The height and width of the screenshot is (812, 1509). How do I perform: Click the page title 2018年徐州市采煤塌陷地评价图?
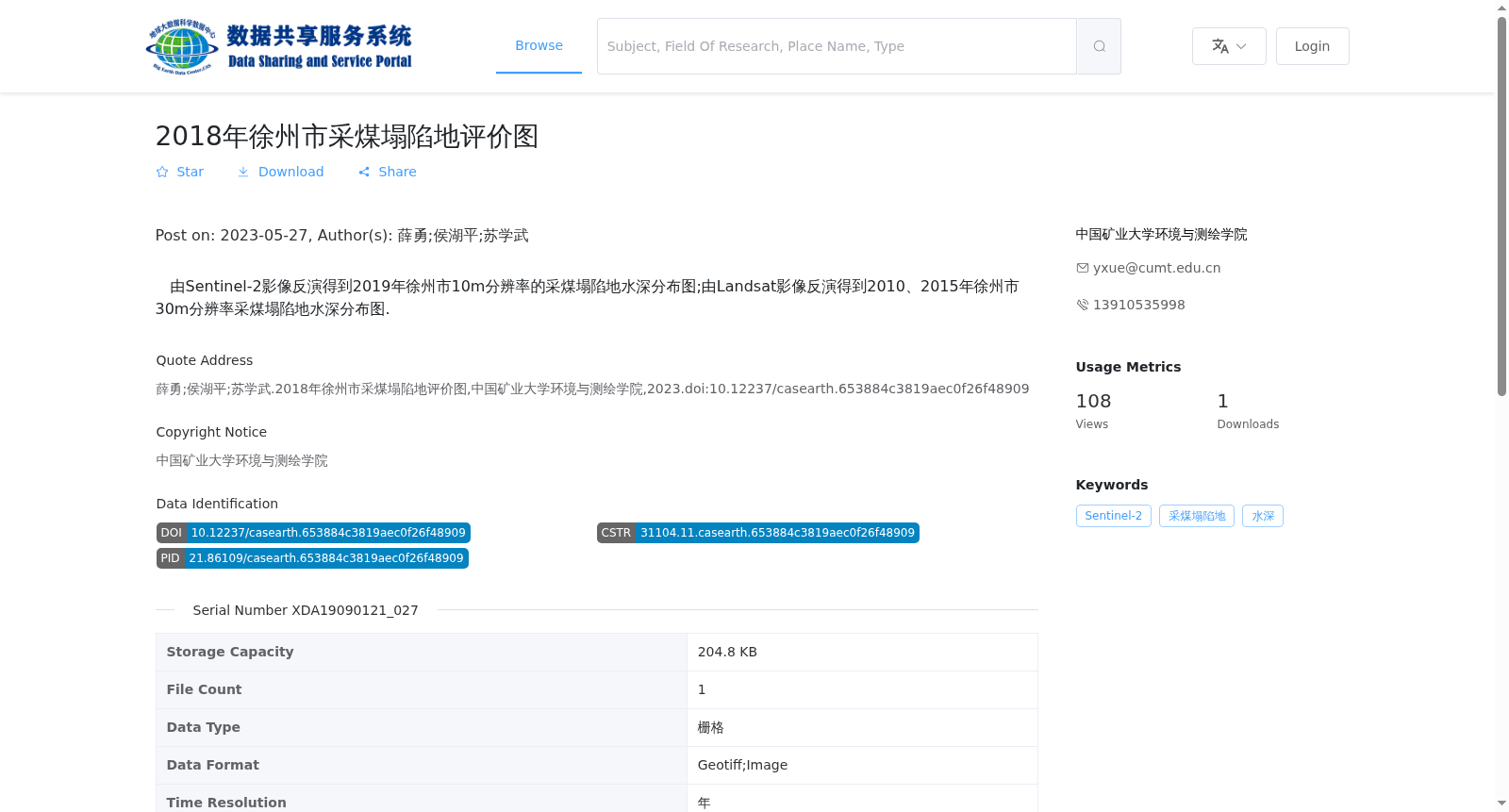(x=347, y=136)
